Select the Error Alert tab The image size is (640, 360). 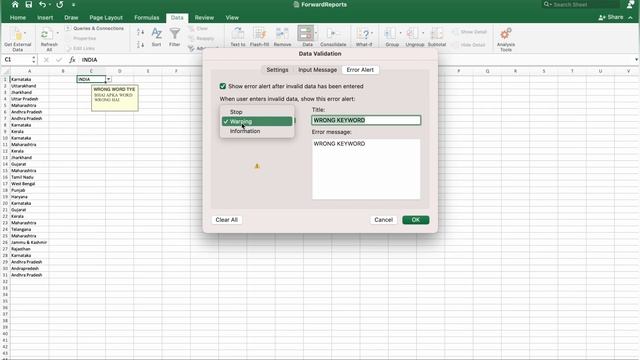click(360, 70)
